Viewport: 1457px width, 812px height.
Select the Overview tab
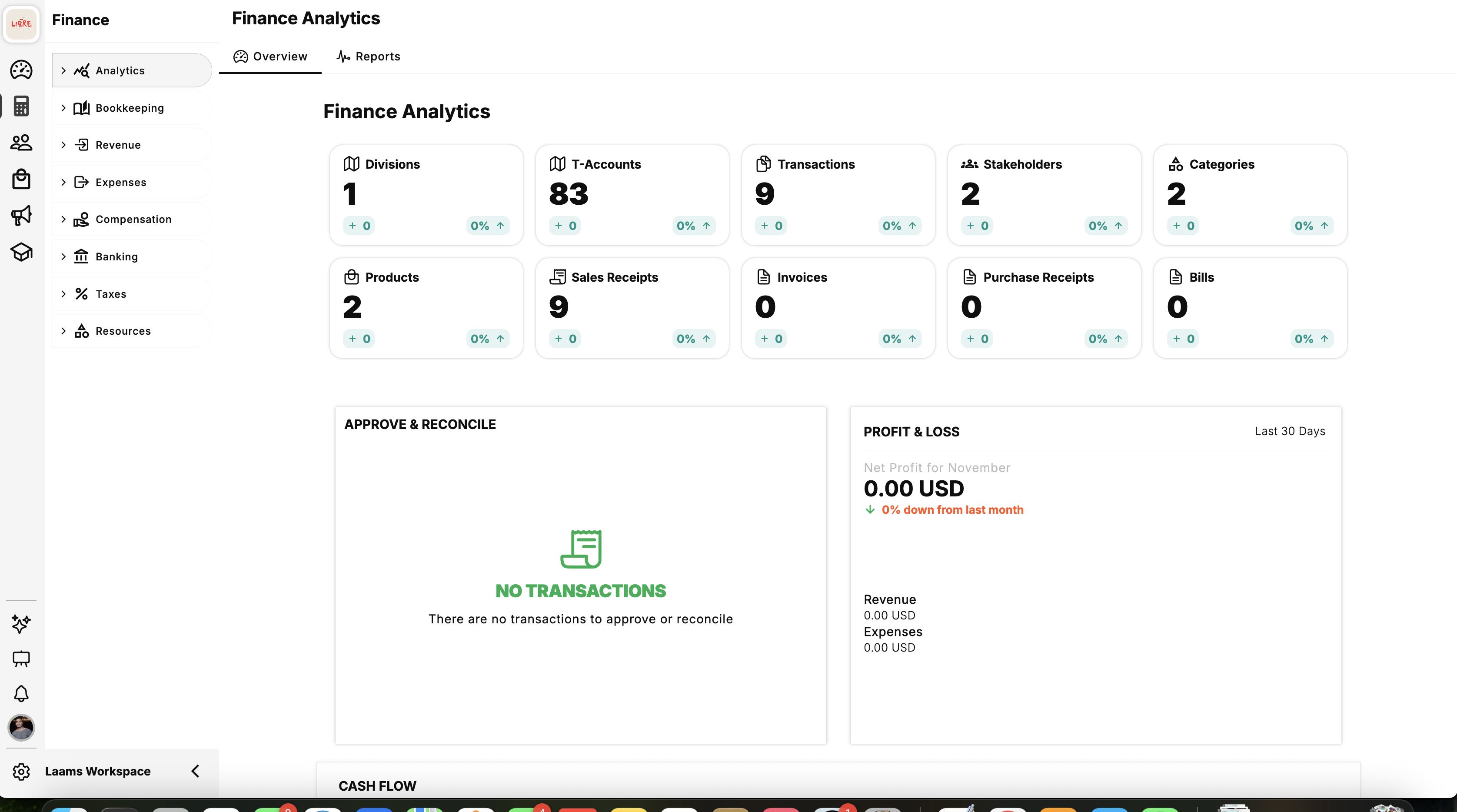click(x=270, y=56)
